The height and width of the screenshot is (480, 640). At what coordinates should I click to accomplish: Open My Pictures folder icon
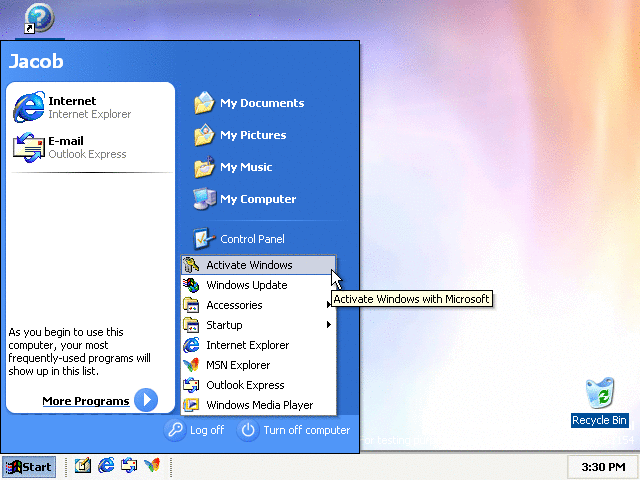click(204, 135)
